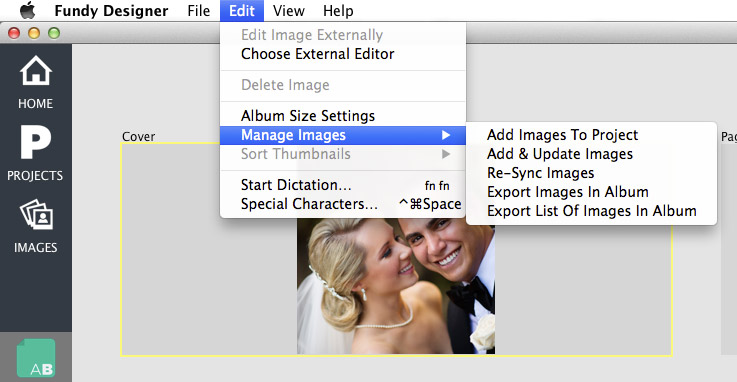The height and width of the screenshot is (382, 737).
Task: Choose Add Images To Project
Action: pos(591,135)
